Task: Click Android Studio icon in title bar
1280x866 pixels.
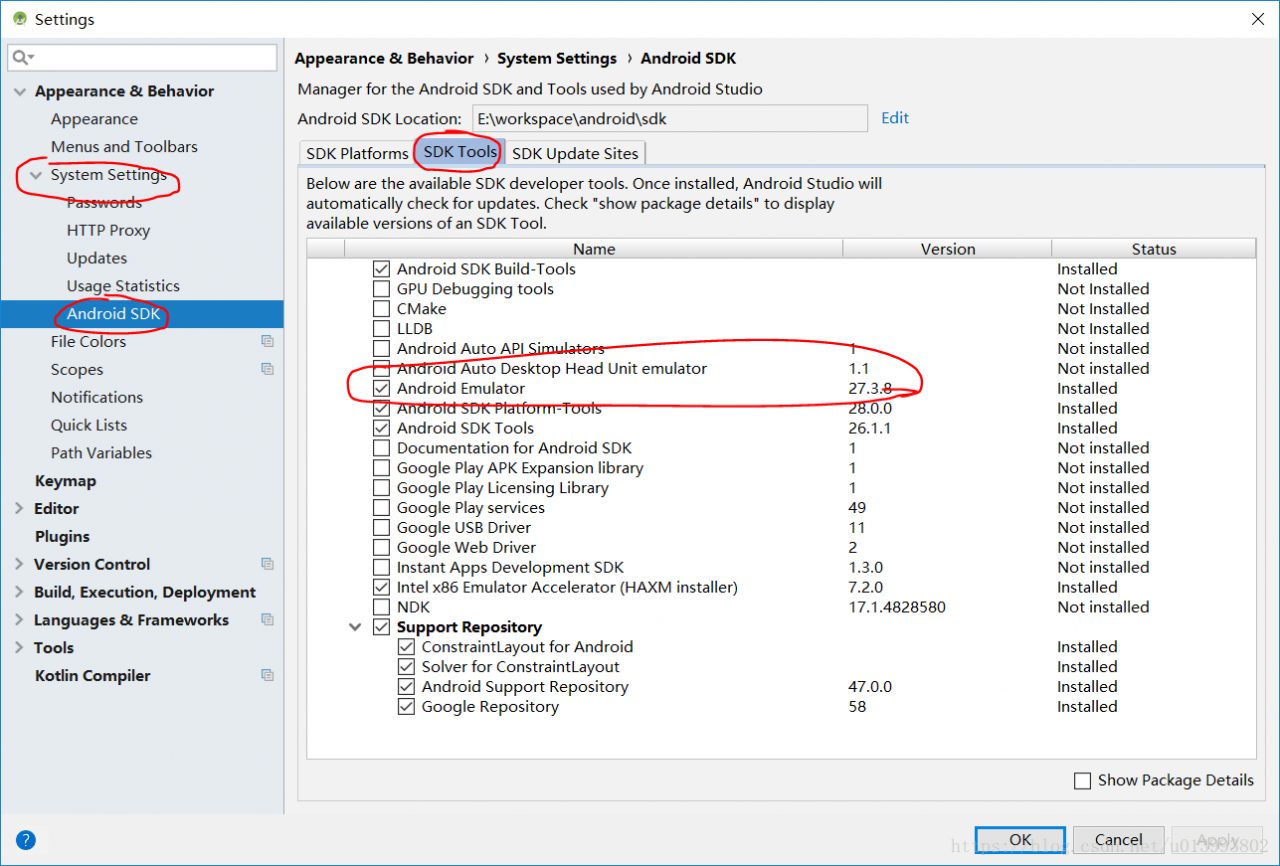Action: [19, 18]
